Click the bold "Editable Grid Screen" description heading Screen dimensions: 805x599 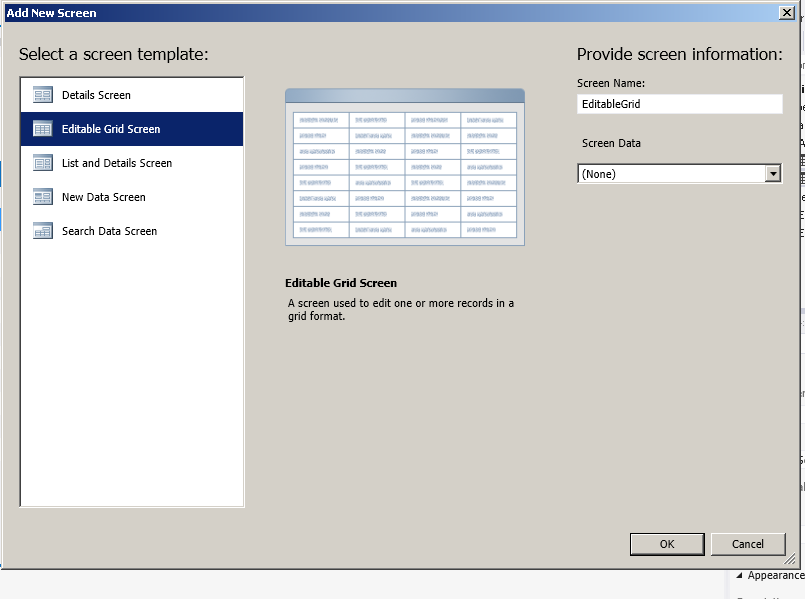click(x=341, y=283)
